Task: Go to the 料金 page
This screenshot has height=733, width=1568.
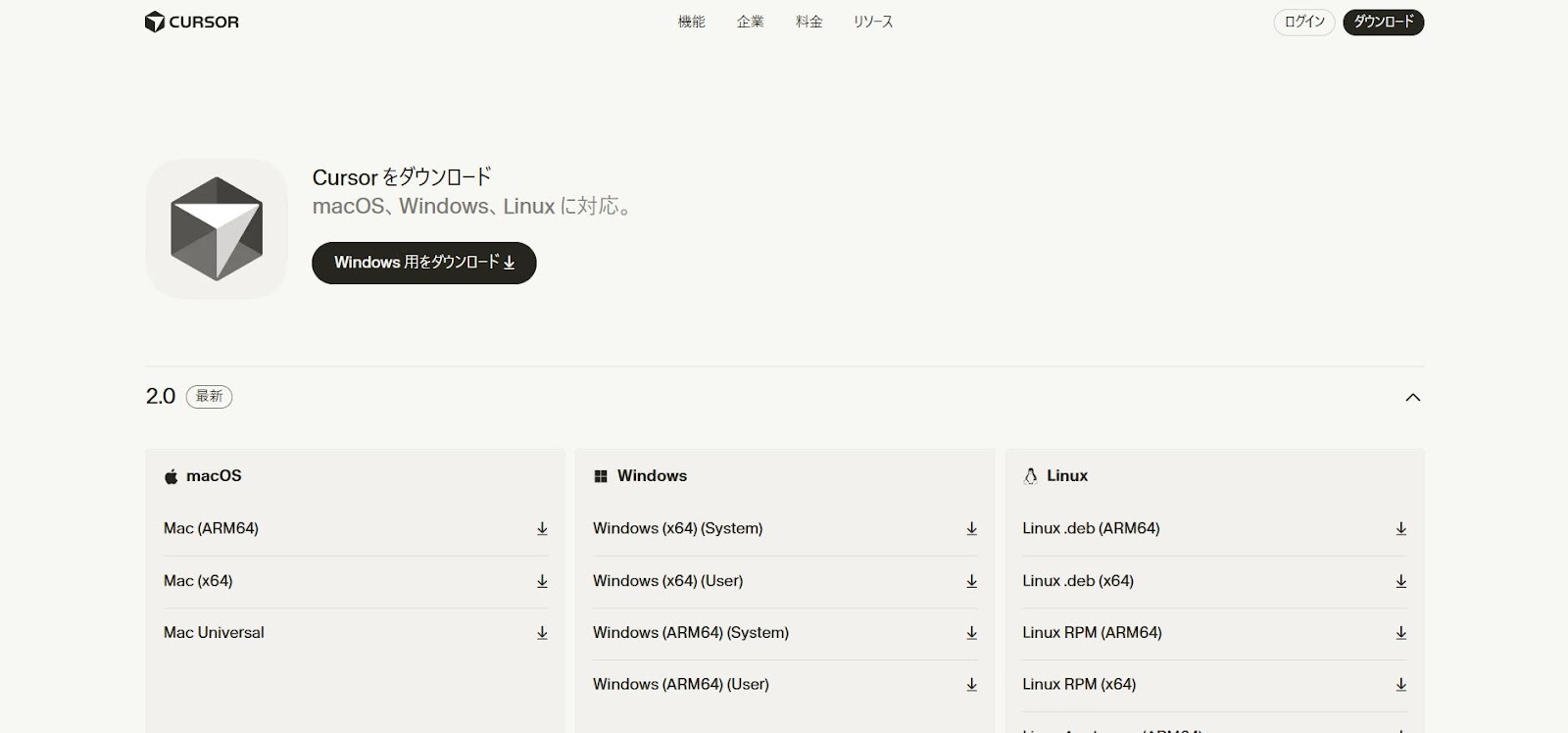Action: 808,22
